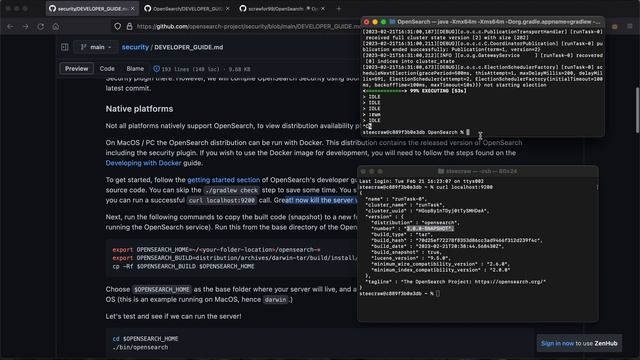Open the security repository breadcrumb link
Viewport: 640px width, 360px height.
pyautogui.click(x=135, y=47)
